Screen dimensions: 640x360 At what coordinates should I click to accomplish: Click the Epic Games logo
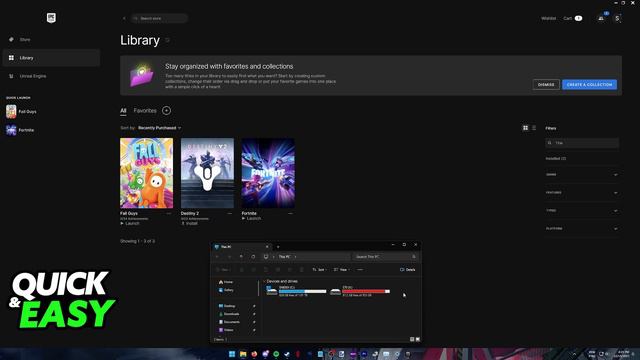(x=51, y=18)
